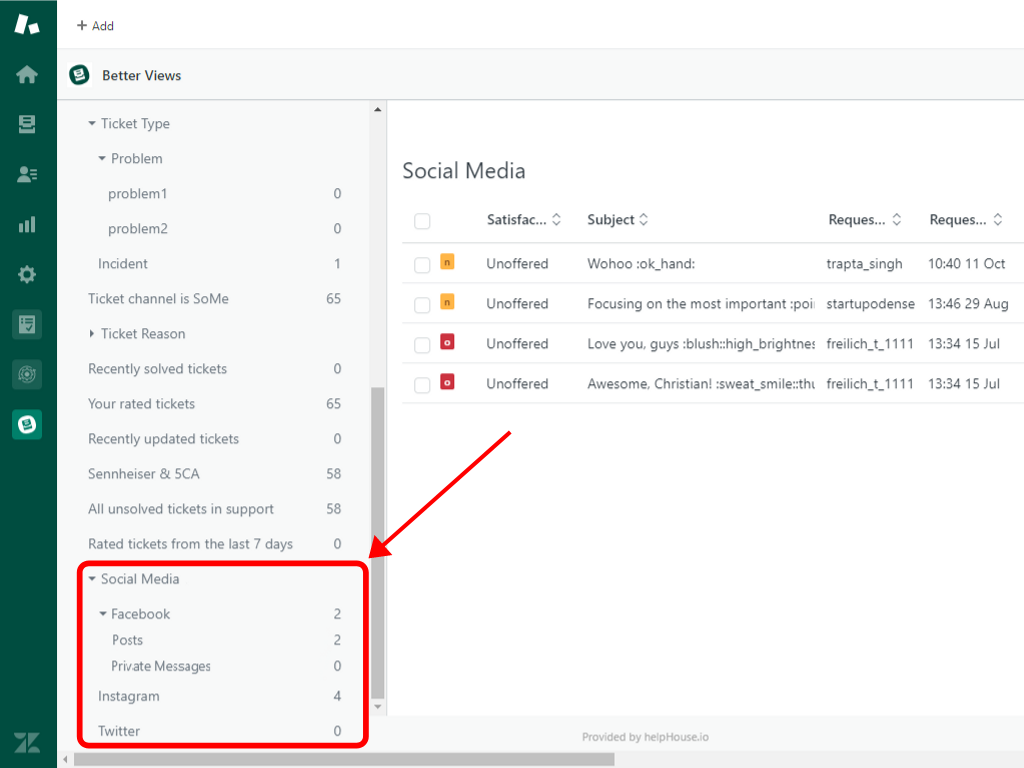Tick the select-all checkbox in table header
This screenshot has height=768, width=1024.
coord(422,221)
